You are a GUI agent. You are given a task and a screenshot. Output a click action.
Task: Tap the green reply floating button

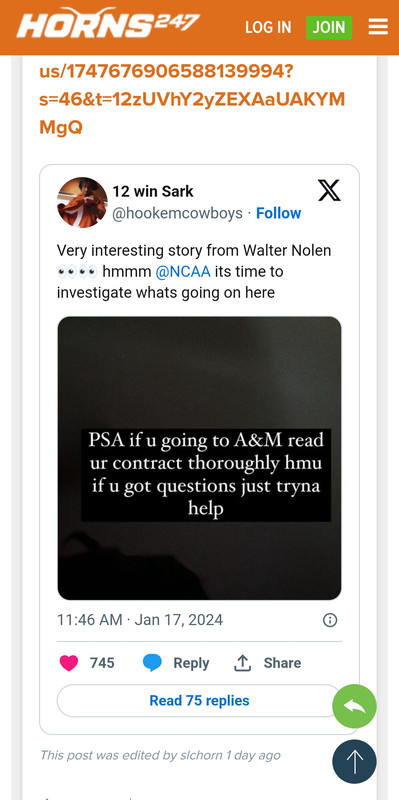pyautogui.click(x=354, y=706)
